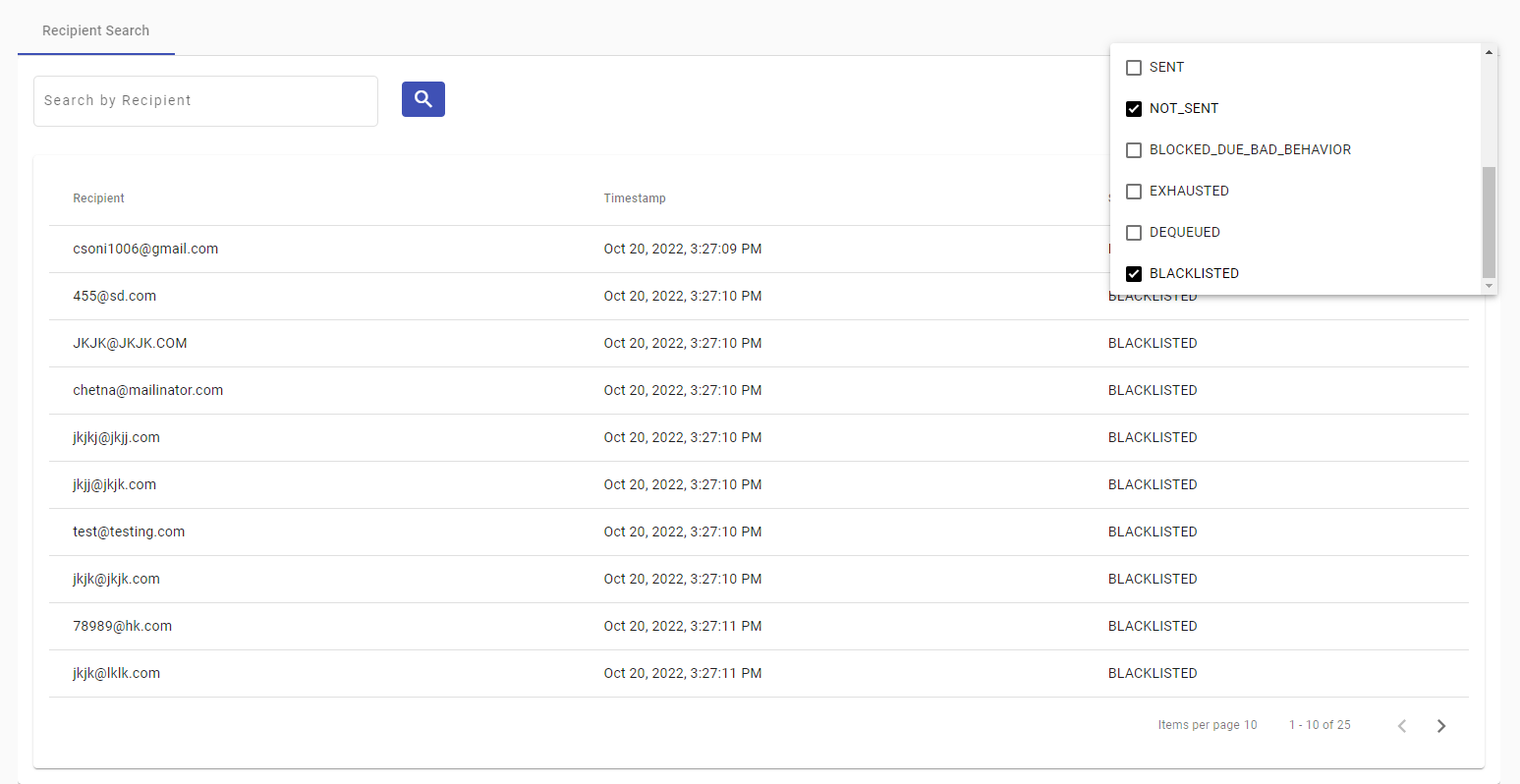This screenshot has width=1520, height=784.
Task: Uncheck the BLACKLISTED status checkbox
Action: (1134, 274)
